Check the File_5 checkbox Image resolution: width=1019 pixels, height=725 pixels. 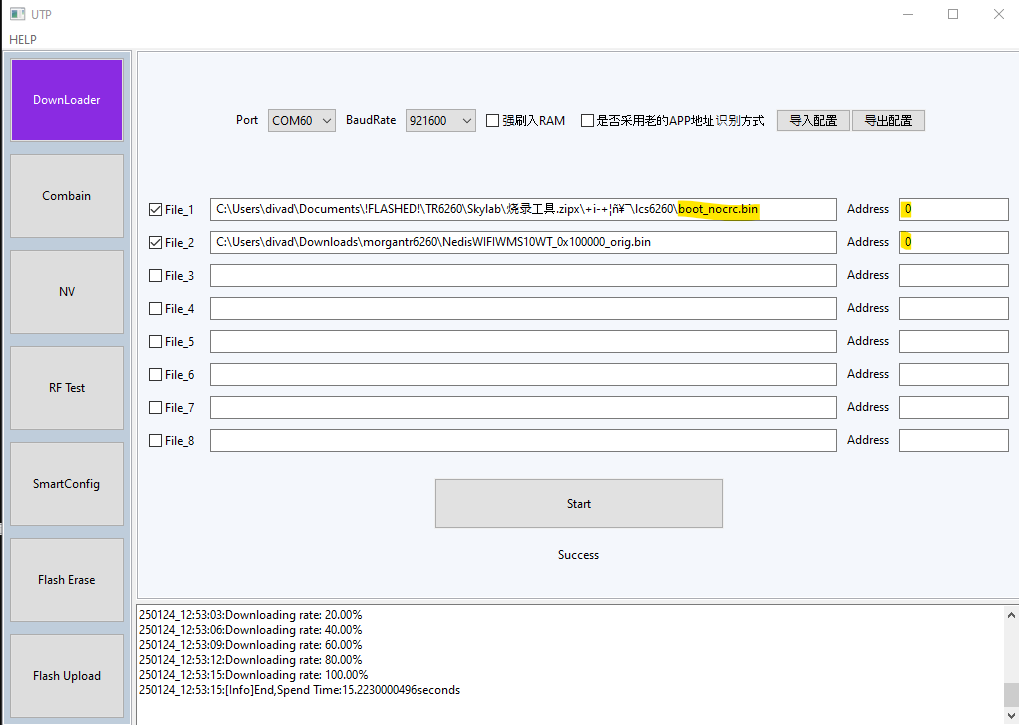(x=155, y=342)
